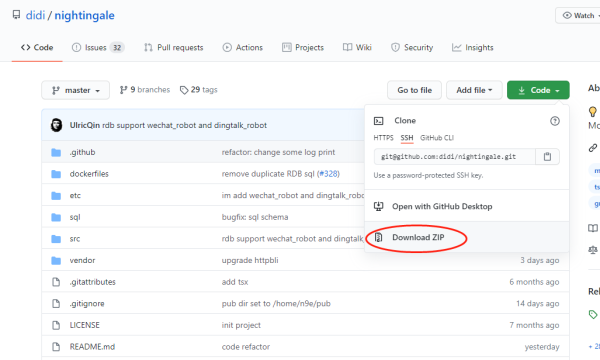Click the UlricQin avatar
Viewport: 600px width, 360px height.
pyautogui.click(x=56, y=125)
